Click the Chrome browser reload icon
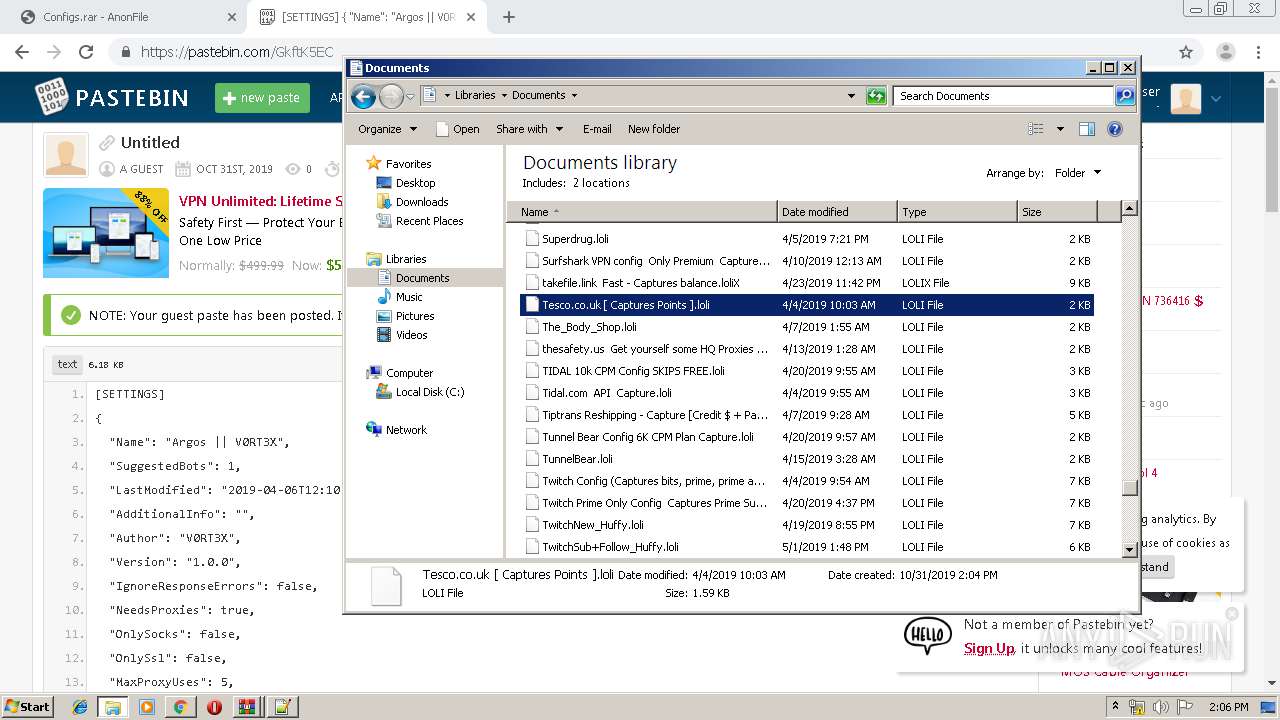This screenshot has height=720, width=1280. [86, 52]
